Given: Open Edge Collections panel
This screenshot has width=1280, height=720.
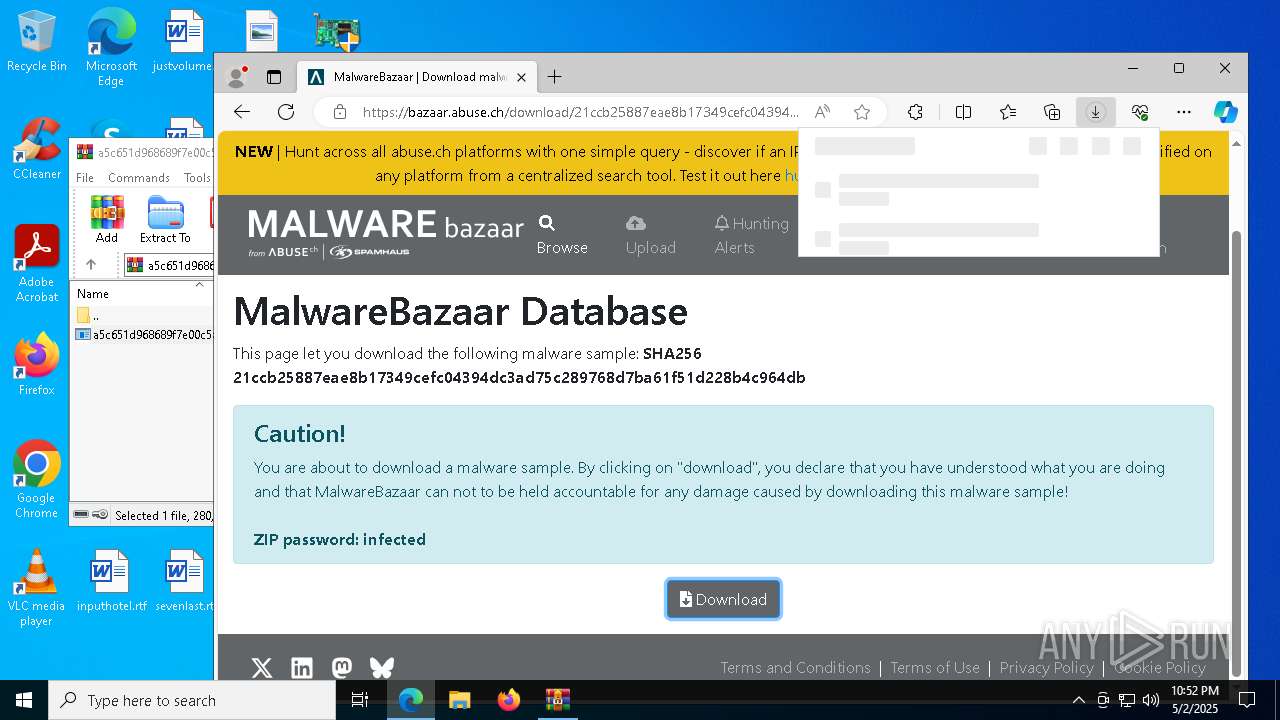Looking at the screenshot, I should click(x=1052, y=112).
